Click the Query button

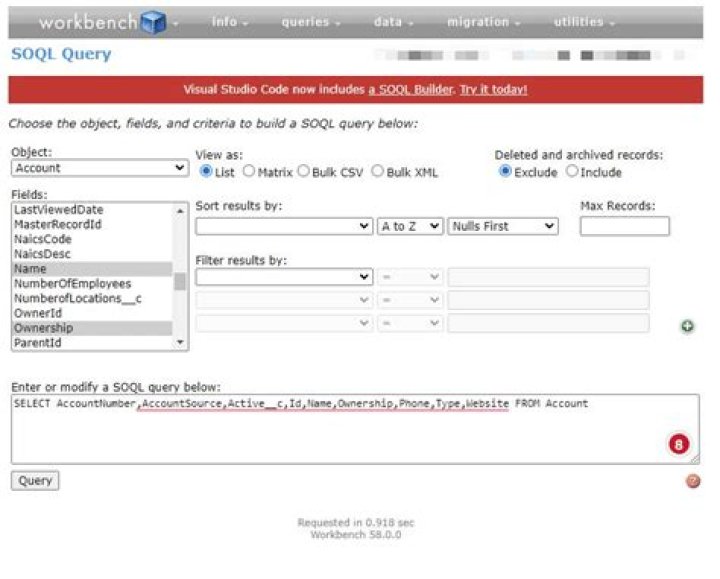pos(35,481)
